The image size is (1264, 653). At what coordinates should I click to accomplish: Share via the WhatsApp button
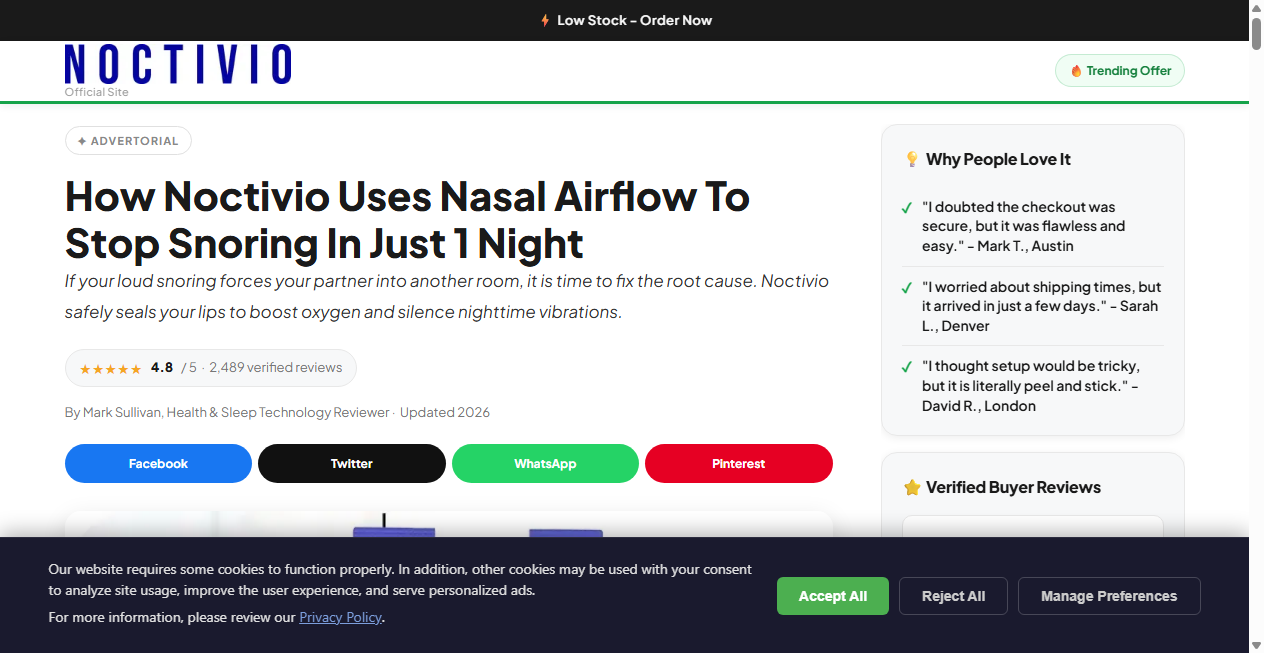click(x=545, y=464)
